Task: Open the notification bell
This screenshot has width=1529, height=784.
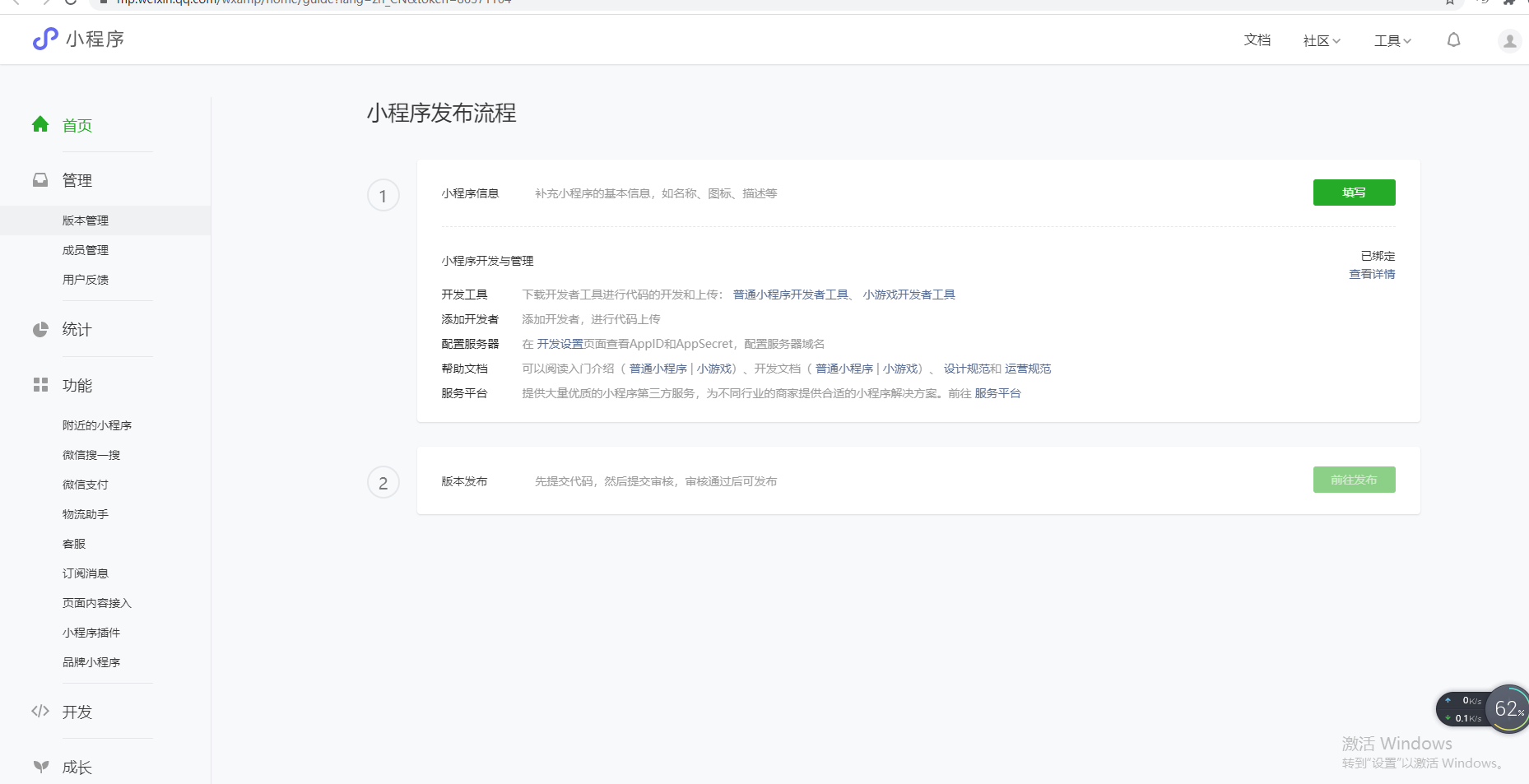Action: point(1454,39)
